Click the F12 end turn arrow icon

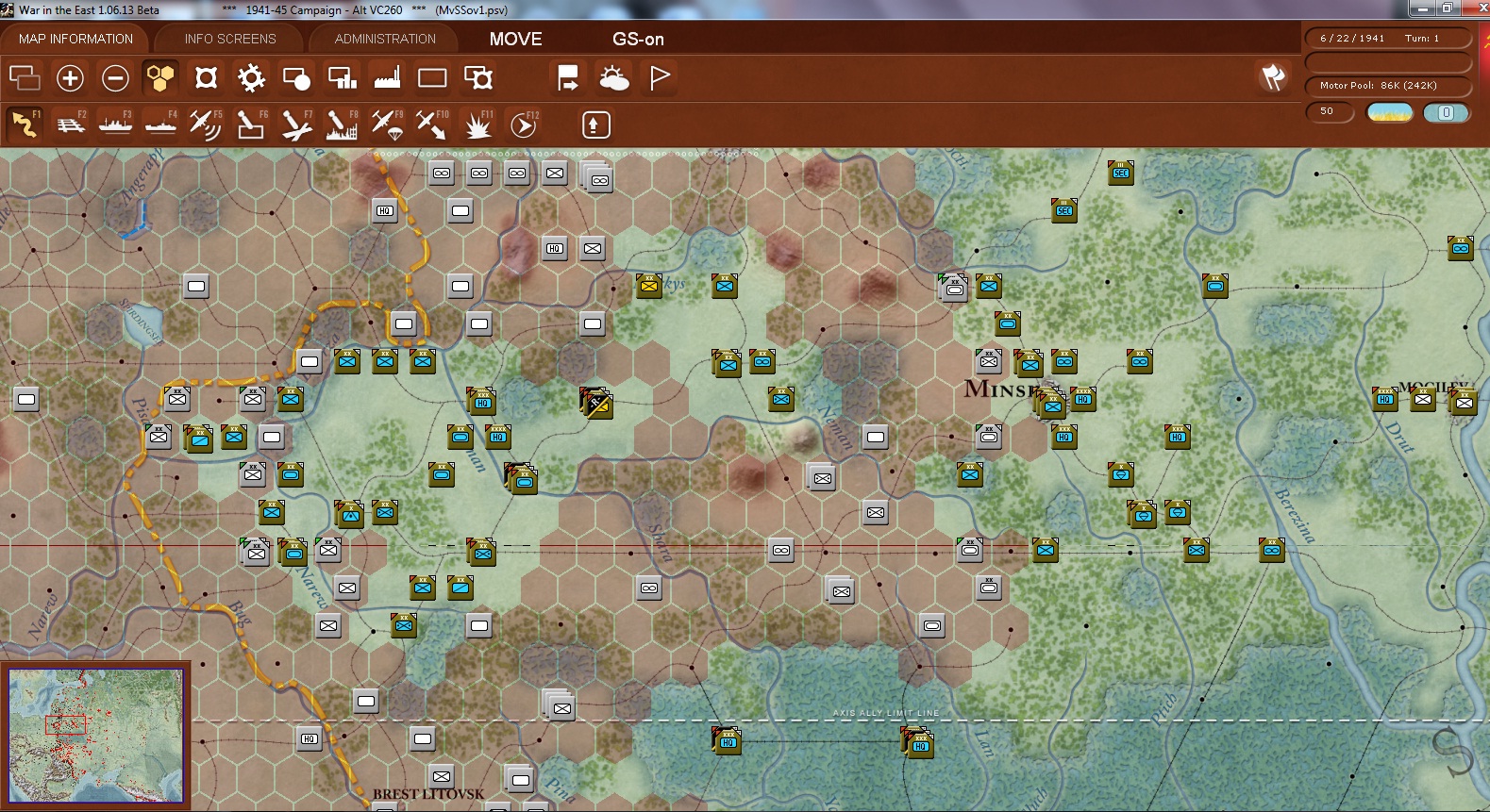(524, 124)
